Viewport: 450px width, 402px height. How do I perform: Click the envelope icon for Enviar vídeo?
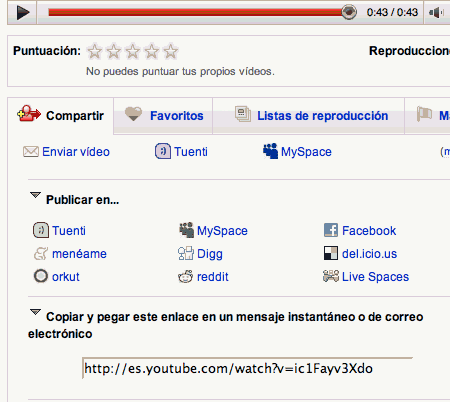(x=31, y=152)
